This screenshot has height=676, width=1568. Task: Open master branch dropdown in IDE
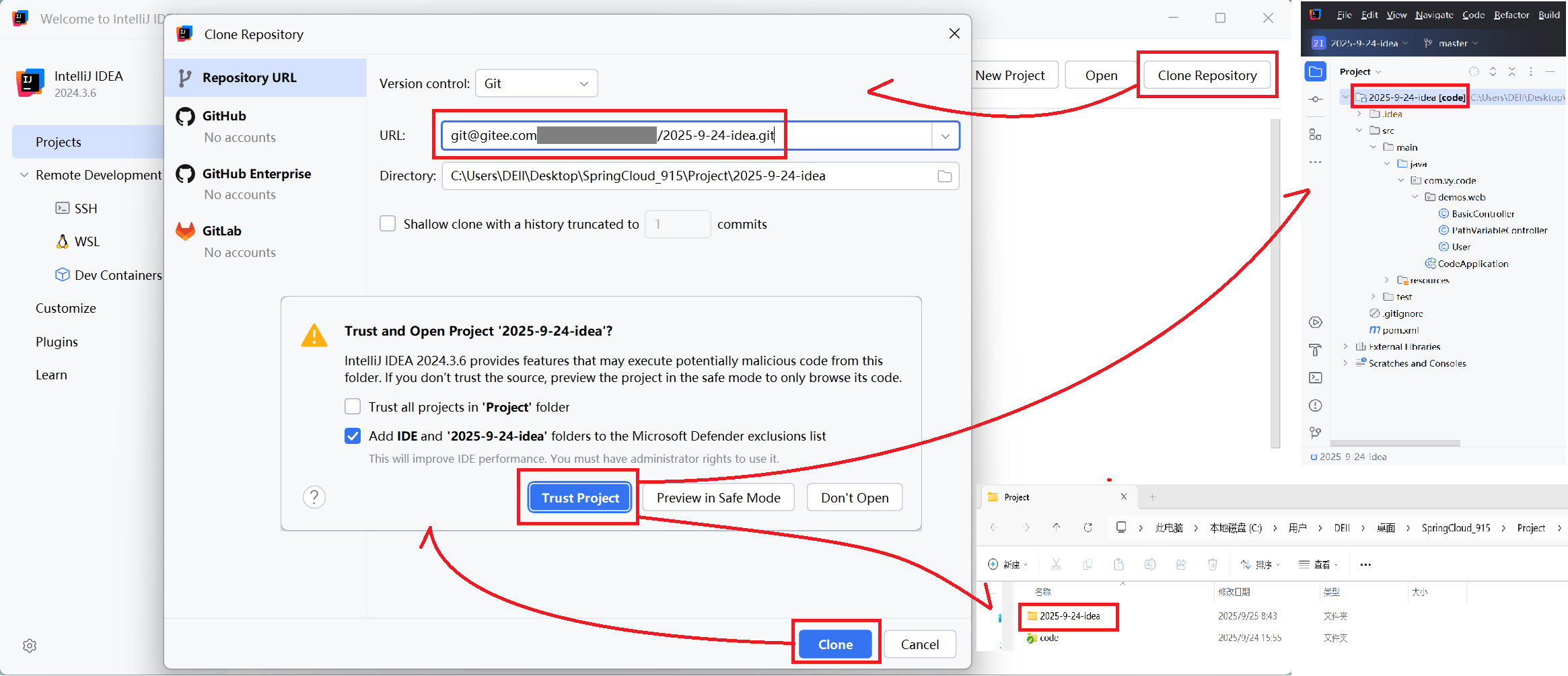click(1451, 43)
